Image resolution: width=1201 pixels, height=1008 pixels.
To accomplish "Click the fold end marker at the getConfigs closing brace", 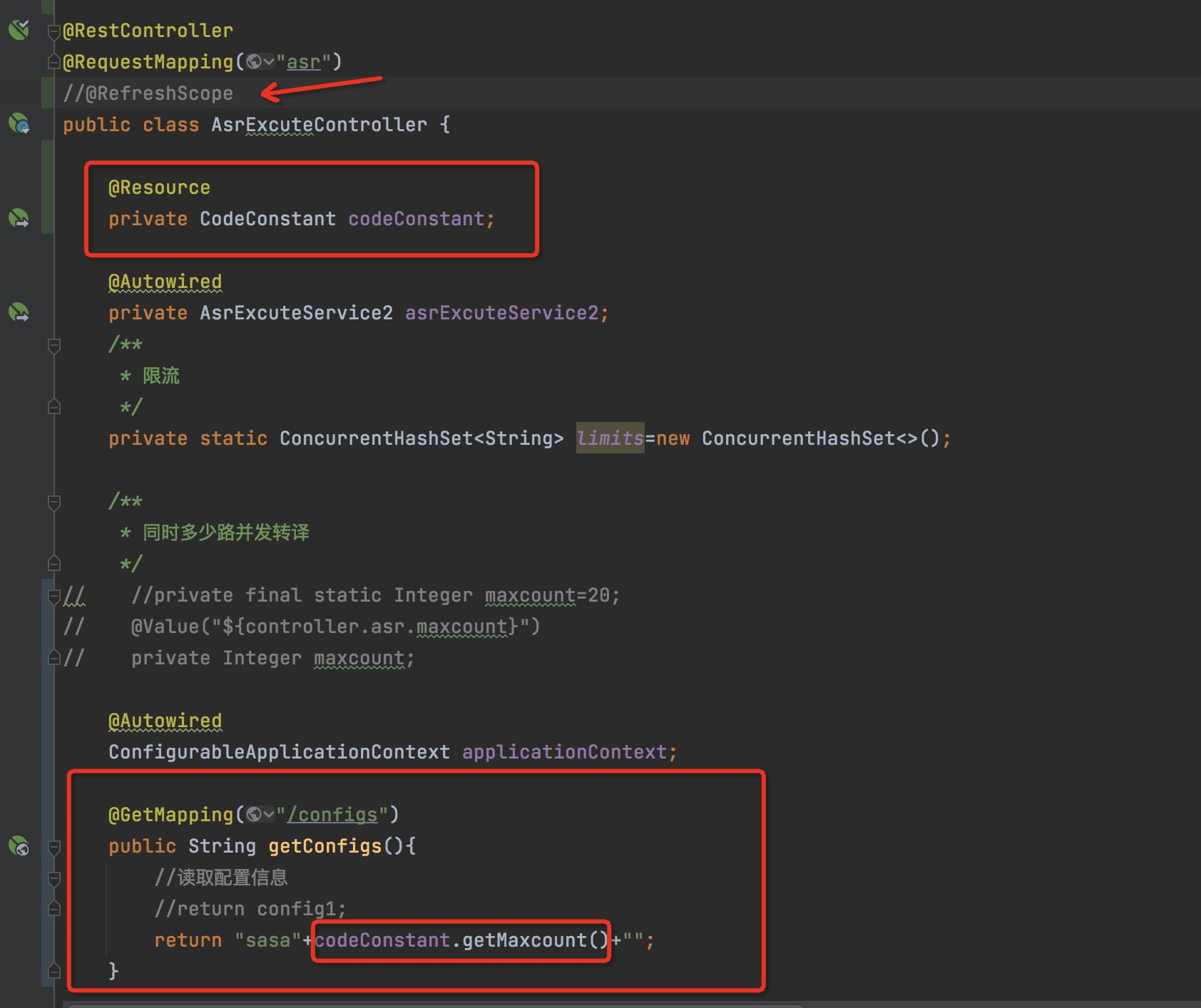I will [x=53, y=971].
